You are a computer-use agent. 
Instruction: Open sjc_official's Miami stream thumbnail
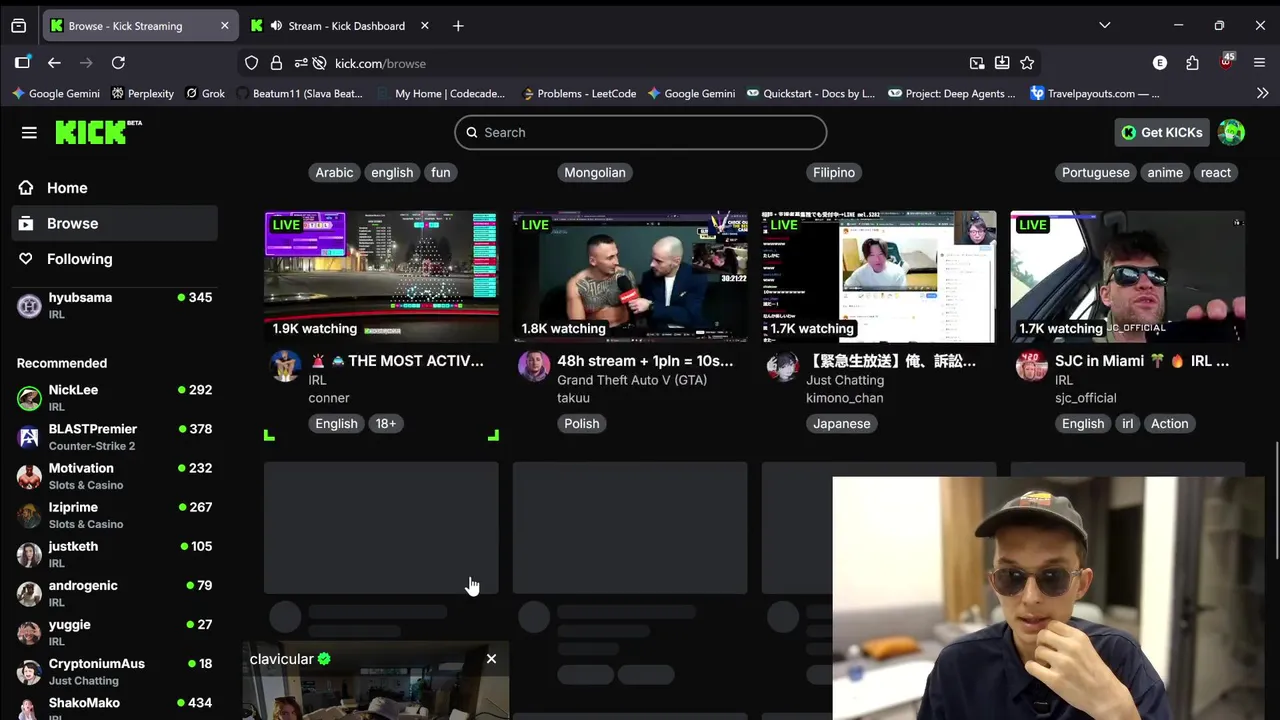(x=1128, y=276)
